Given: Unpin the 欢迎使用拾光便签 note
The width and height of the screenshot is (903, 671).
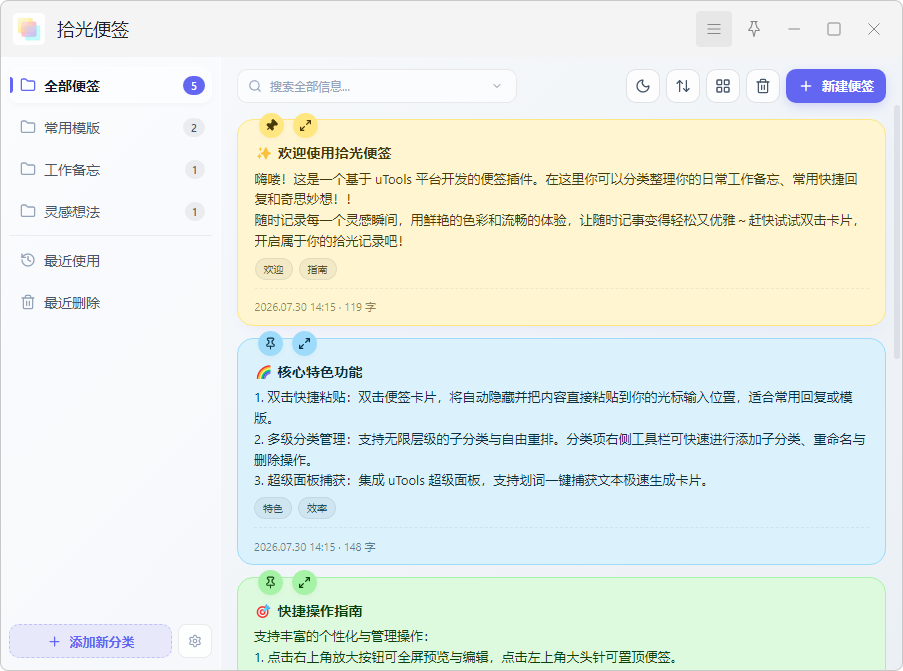Looking at the screenshot, I should point(271,124).
